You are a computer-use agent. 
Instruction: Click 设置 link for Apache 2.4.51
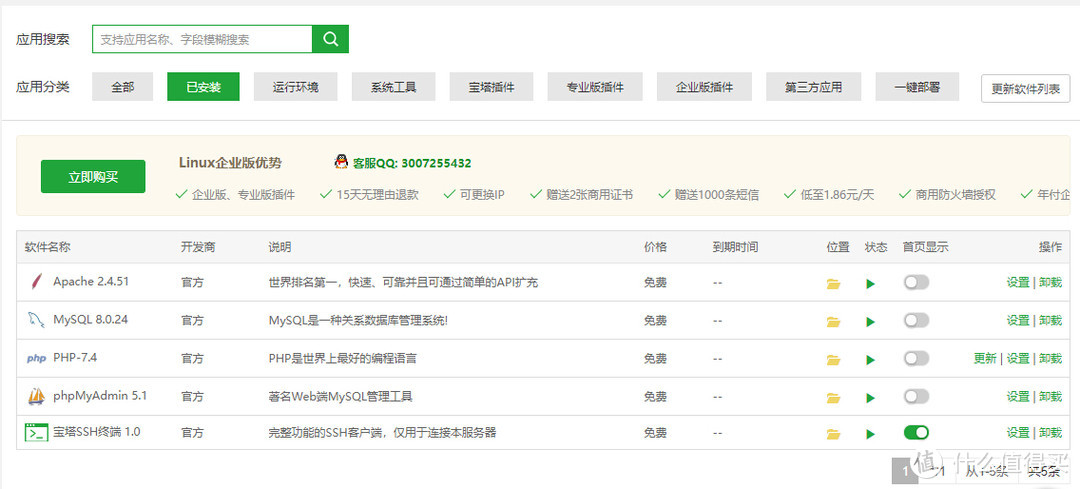(1018, 282)
